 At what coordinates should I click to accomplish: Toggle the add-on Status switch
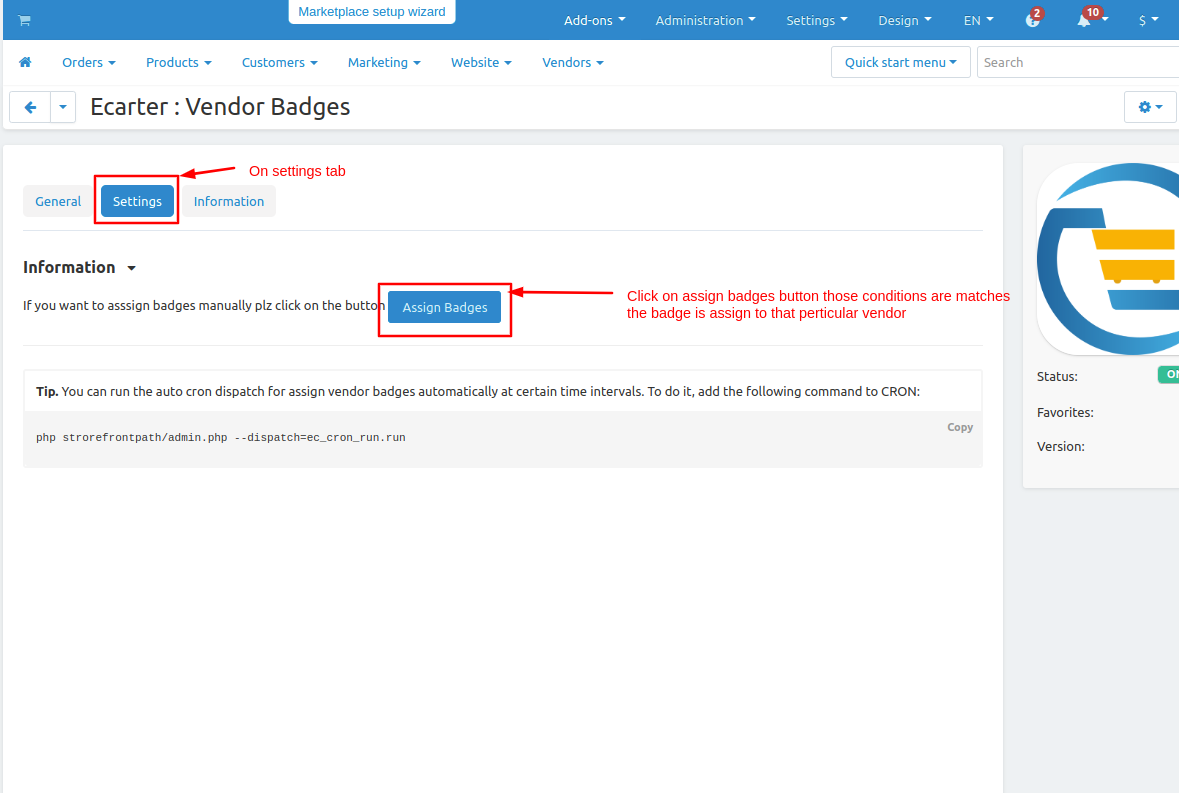[1168, 374]
